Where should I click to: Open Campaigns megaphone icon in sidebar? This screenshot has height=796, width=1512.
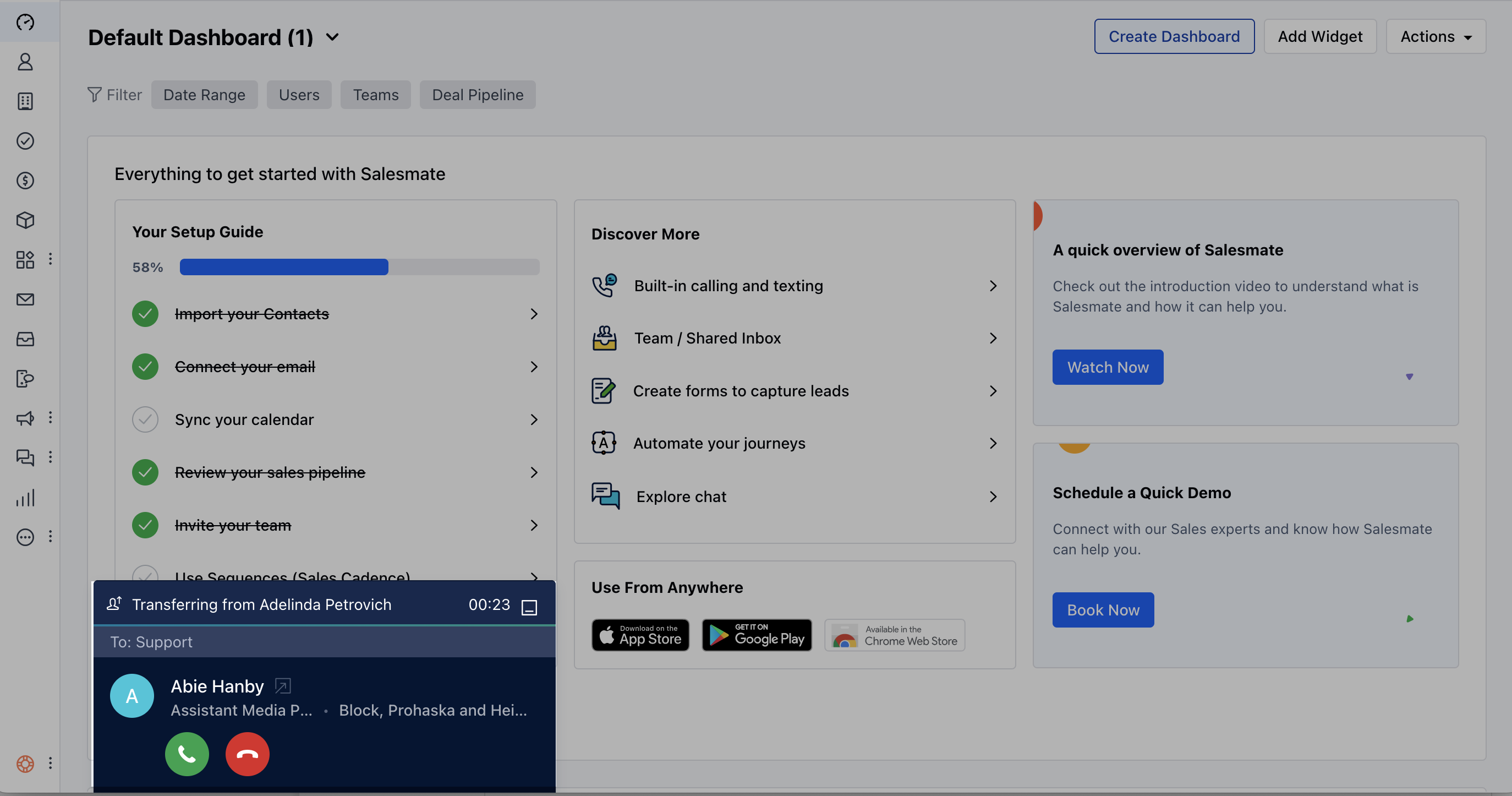(25, 418)
